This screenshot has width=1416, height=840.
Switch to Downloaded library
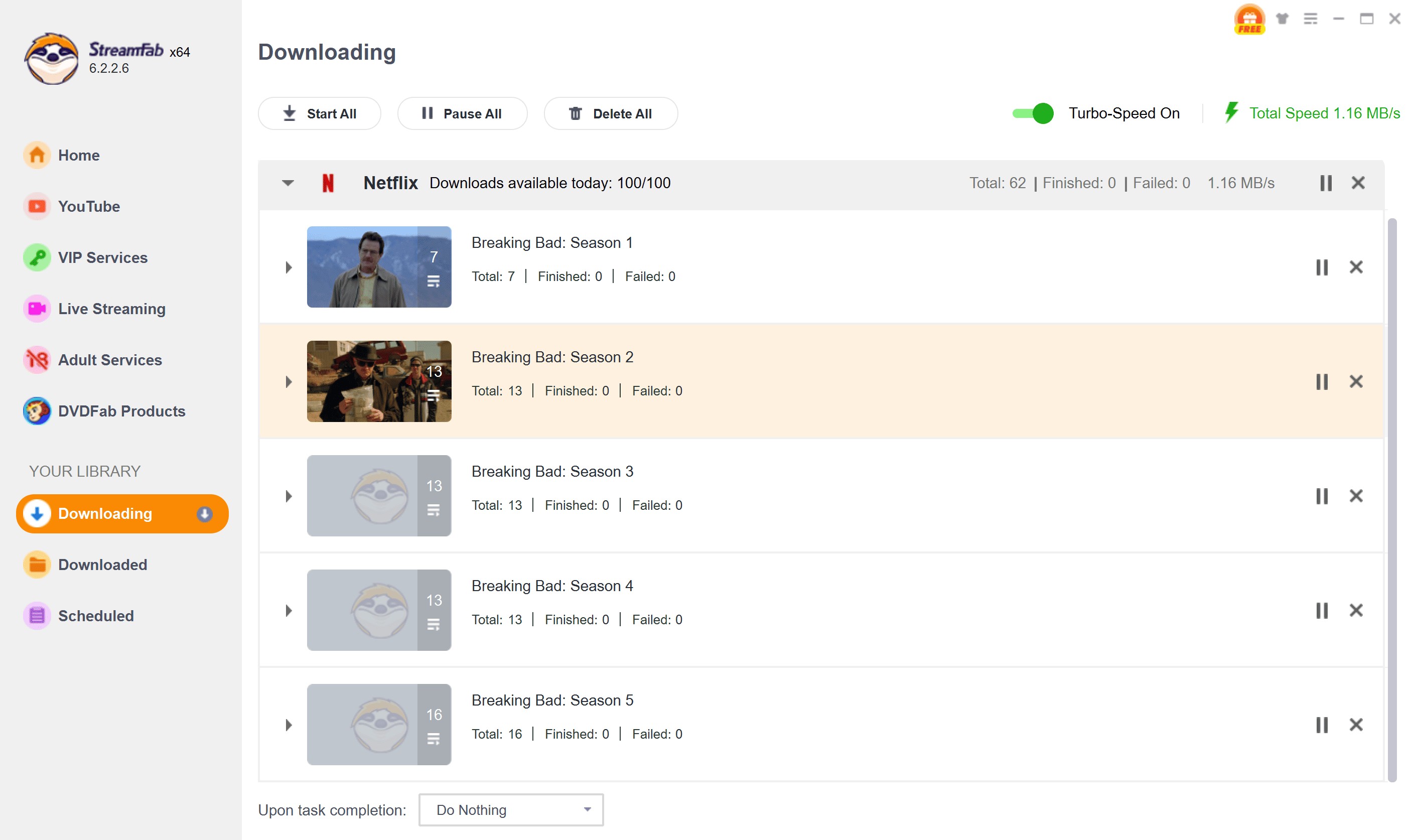[x=102, y=565]
